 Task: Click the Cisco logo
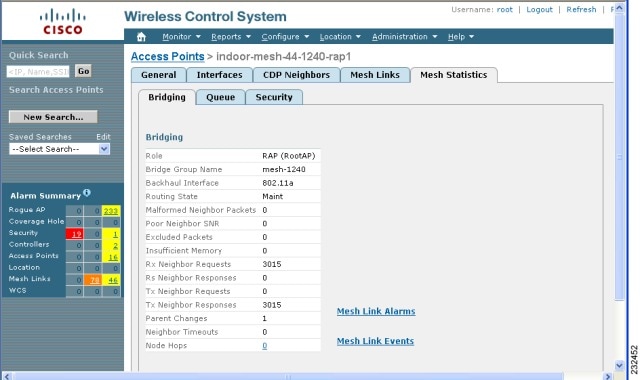point(62,22)
